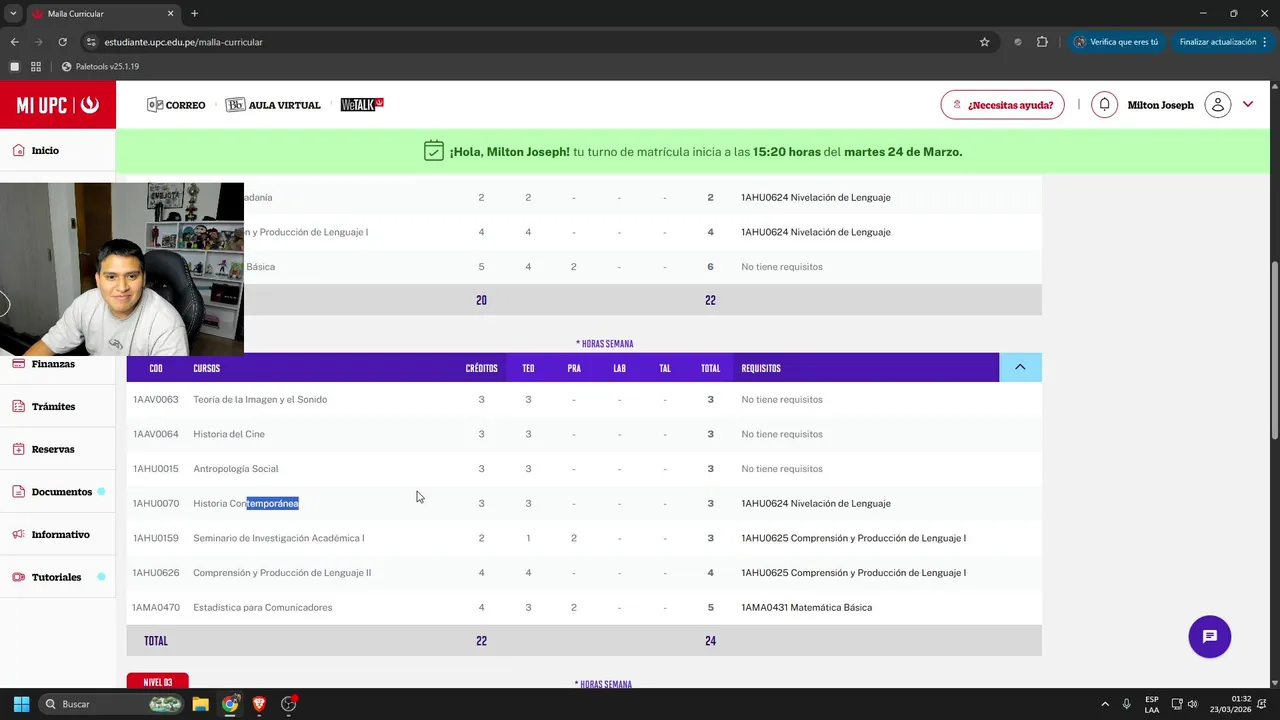Open the tab search dropdown
Image resolution: width=1280 pixels, height=720 pixels.
[13, 14]
